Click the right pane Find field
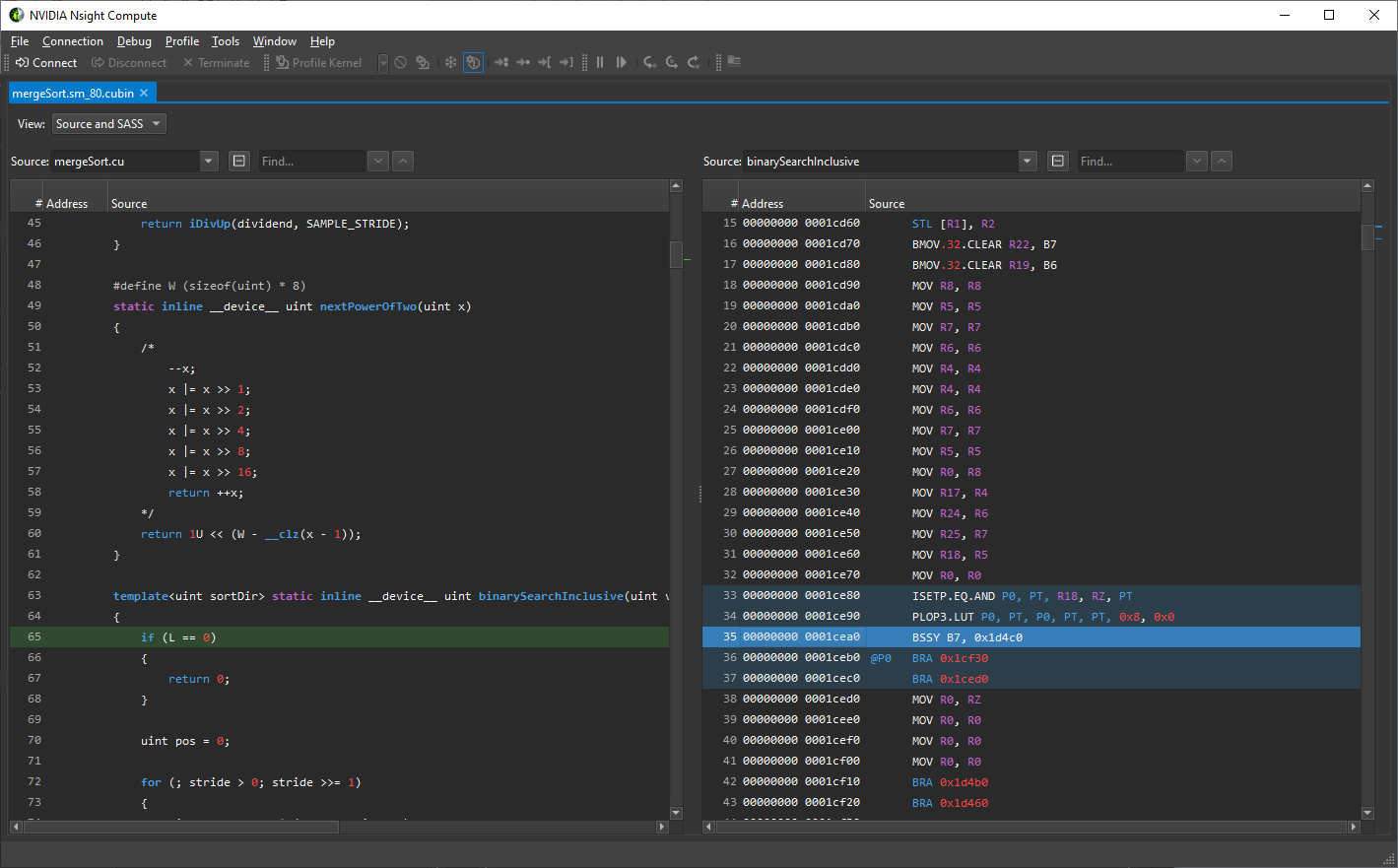 click(x=1130, y=161)
